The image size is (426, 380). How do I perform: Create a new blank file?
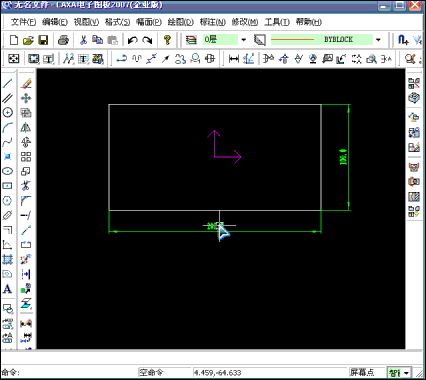pyautogui.click(x=14, y=40)
